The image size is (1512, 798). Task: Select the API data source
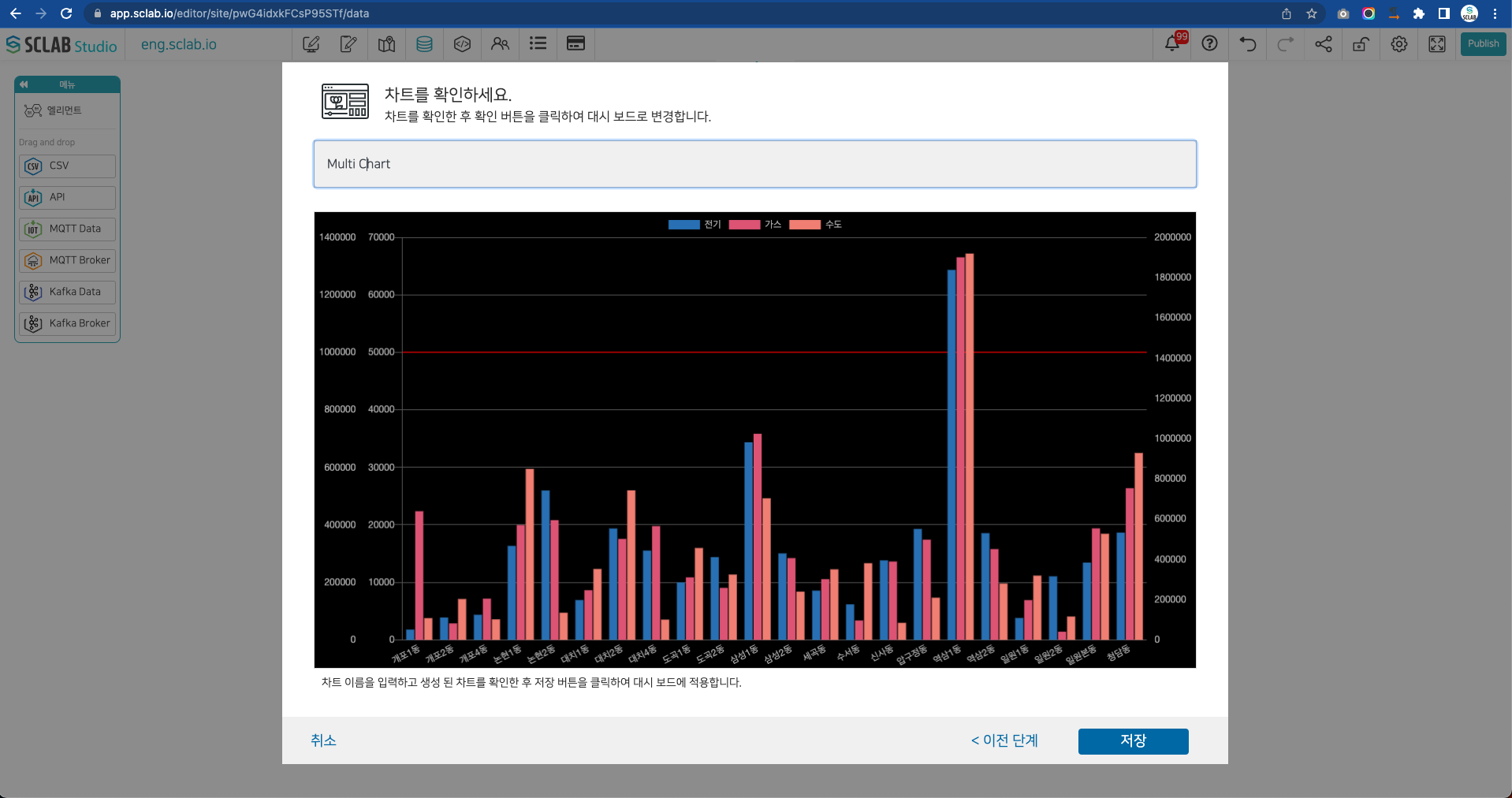point(67,197)
